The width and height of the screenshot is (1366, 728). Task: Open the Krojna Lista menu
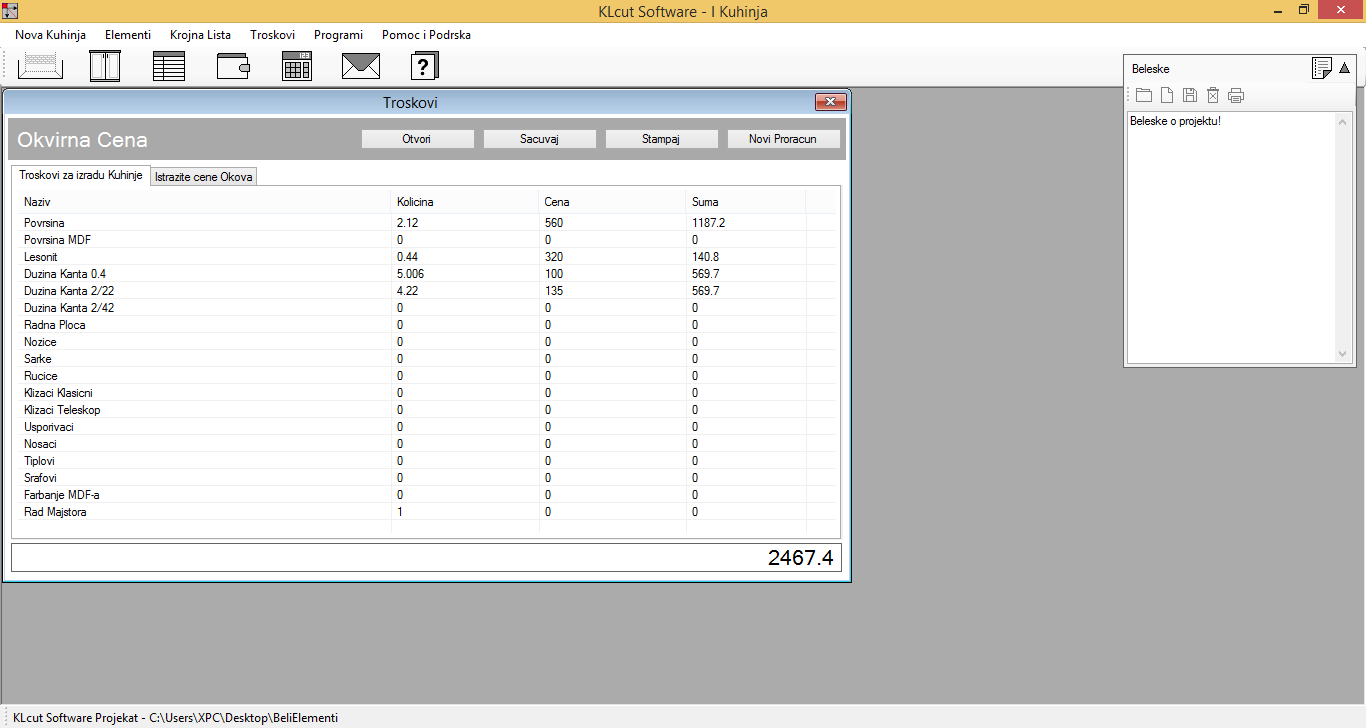pos(200,35)
